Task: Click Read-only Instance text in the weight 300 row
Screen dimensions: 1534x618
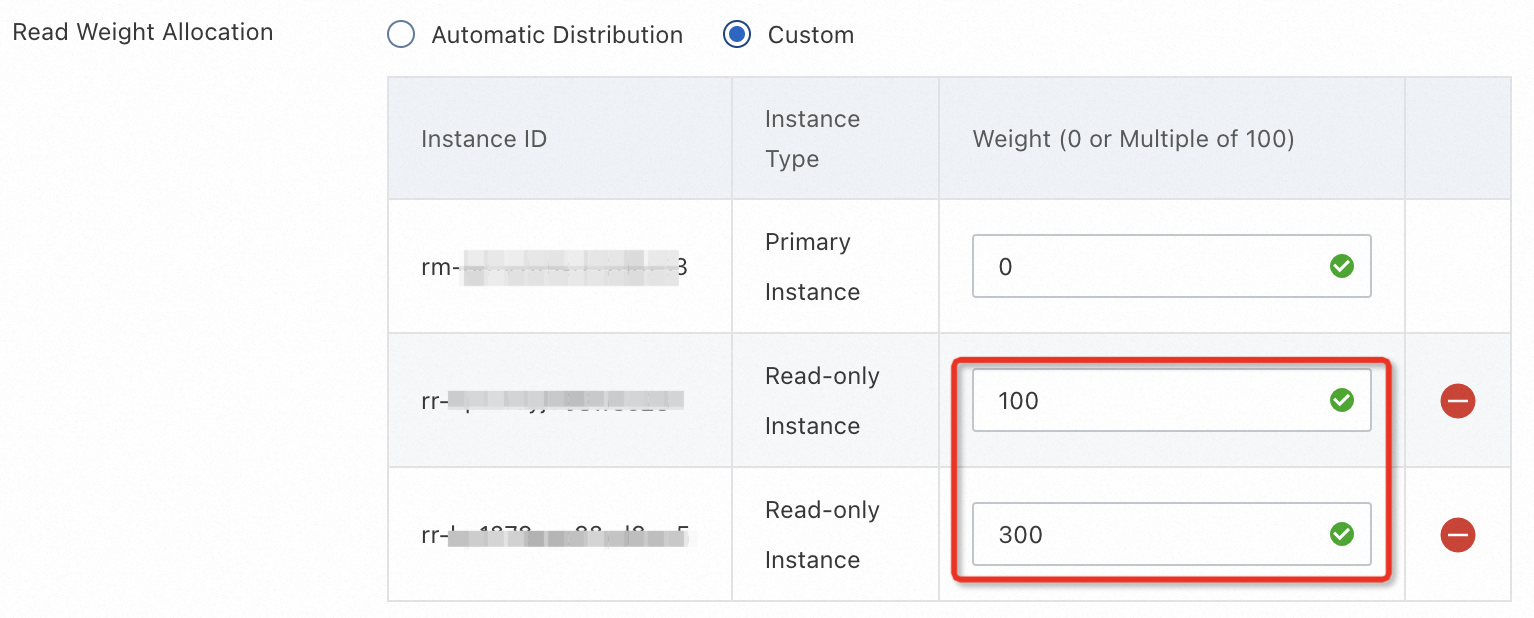Action: click(821, 535)
